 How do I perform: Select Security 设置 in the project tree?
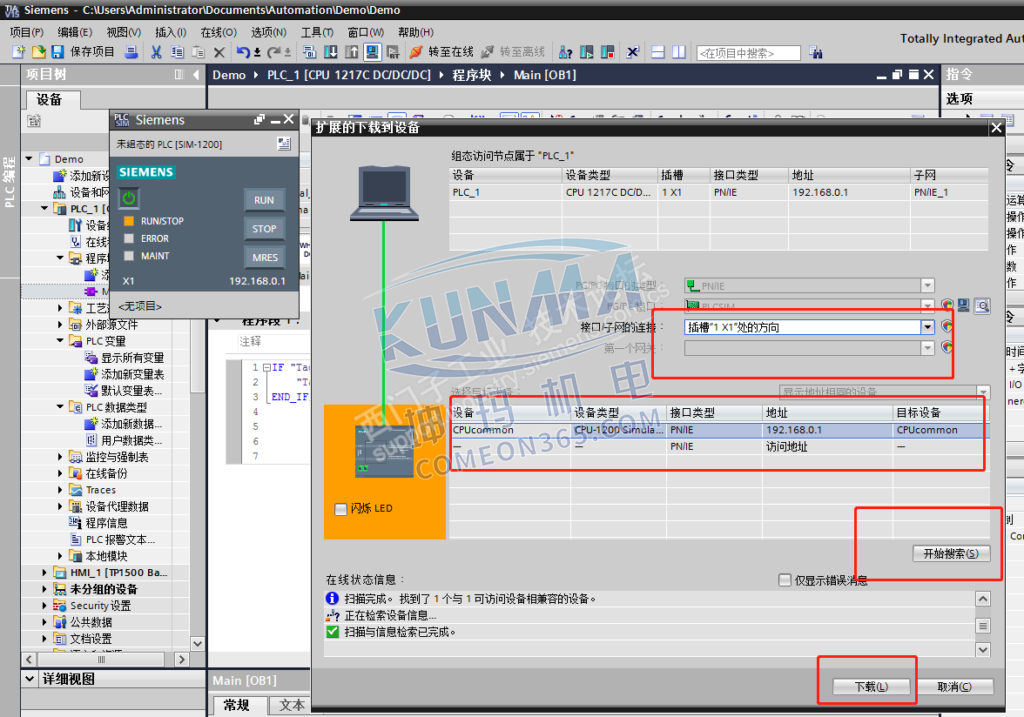pos(92,605)
